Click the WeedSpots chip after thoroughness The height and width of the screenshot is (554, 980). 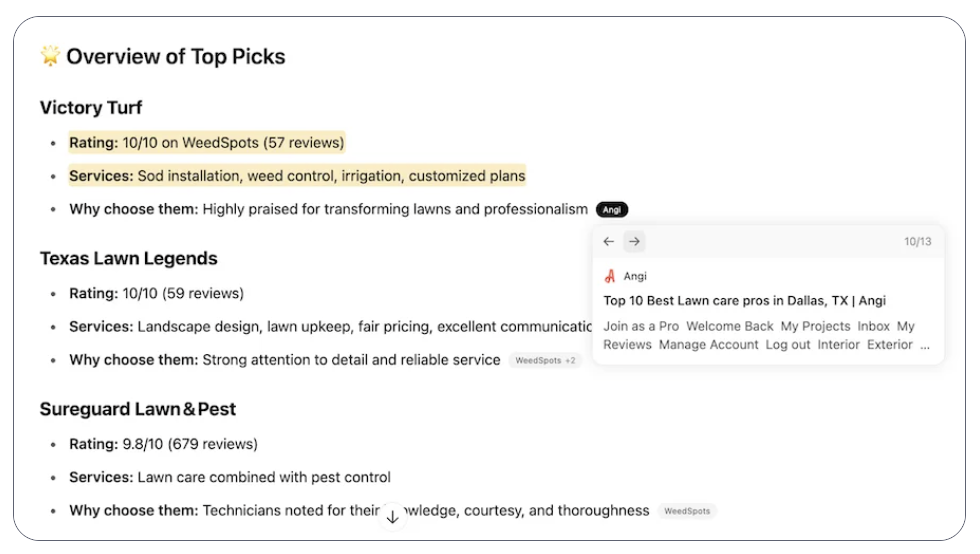tap(687, 511)
